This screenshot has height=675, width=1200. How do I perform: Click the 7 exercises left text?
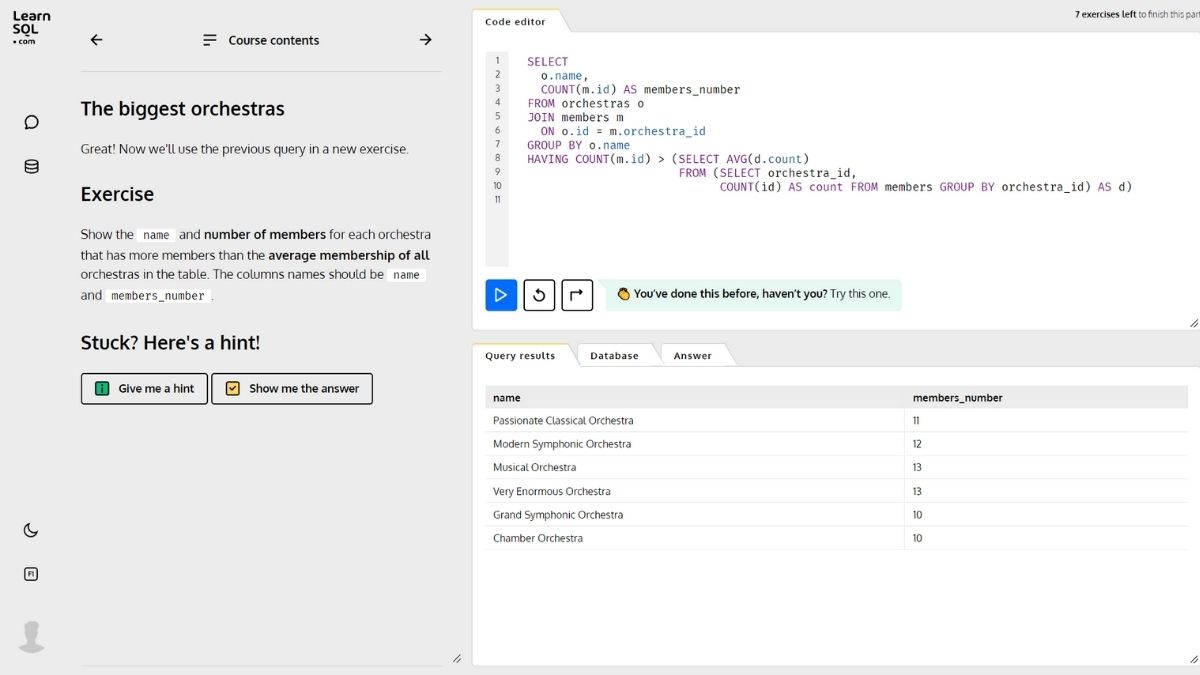1105,15
